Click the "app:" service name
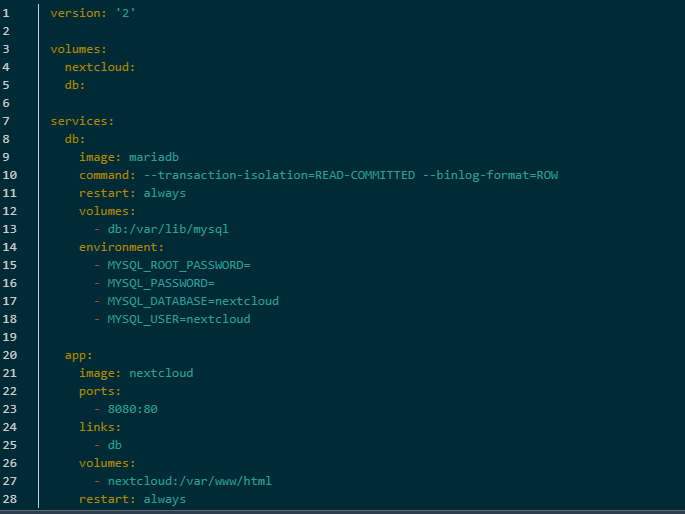 (x=79, y=355)
